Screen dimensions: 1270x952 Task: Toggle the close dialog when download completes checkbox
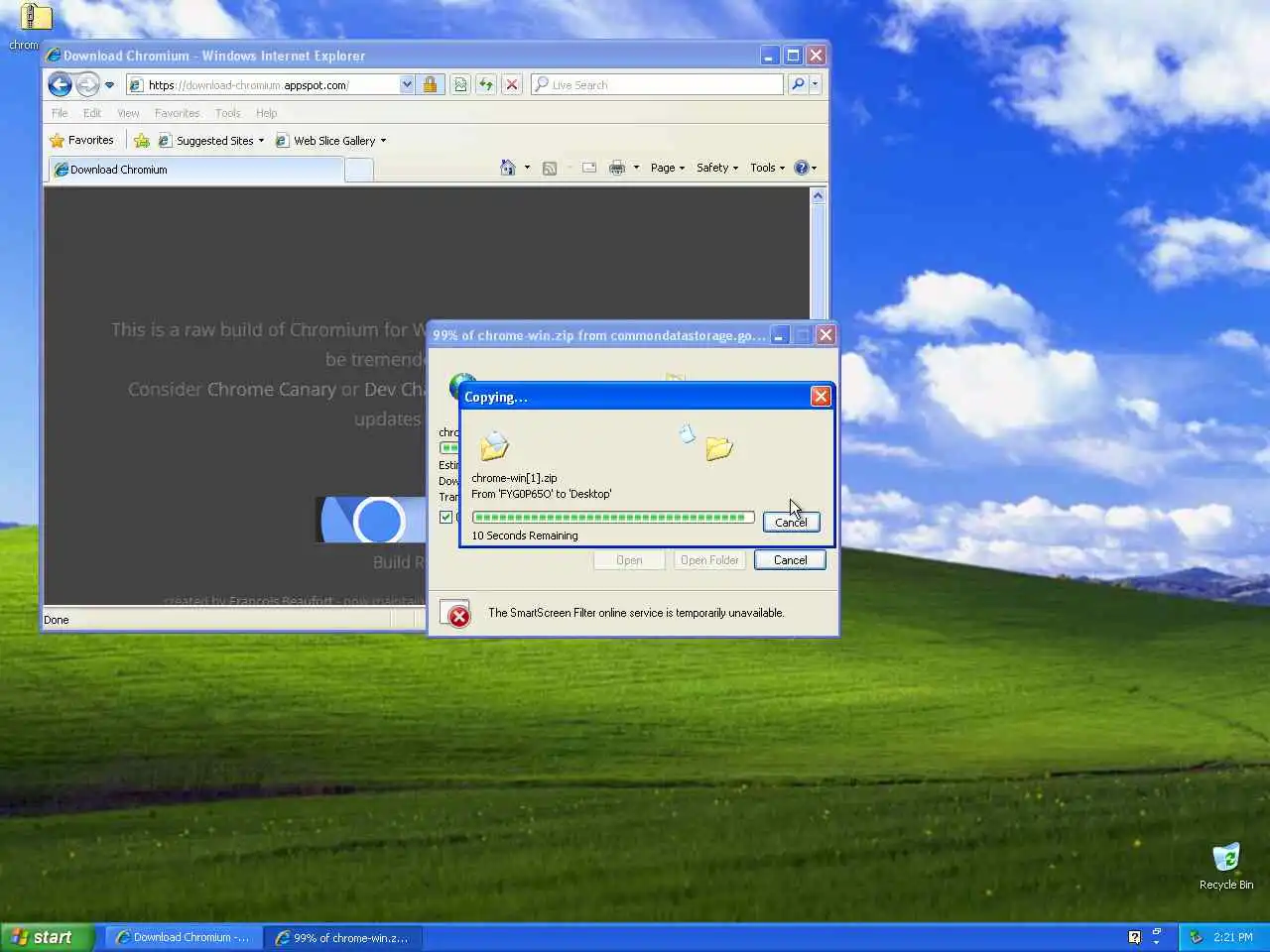pyautogui.click(x=446, y=517)
